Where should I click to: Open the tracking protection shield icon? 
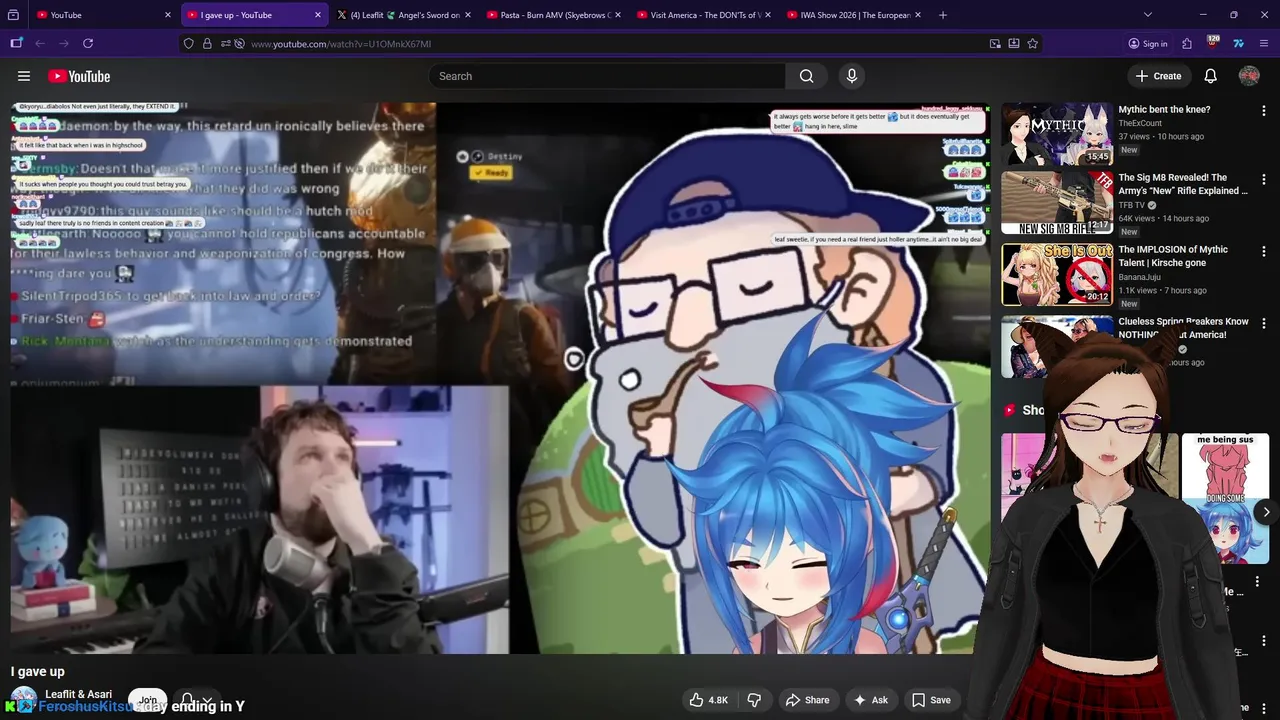pyautogui.click(x=188, y=43)
